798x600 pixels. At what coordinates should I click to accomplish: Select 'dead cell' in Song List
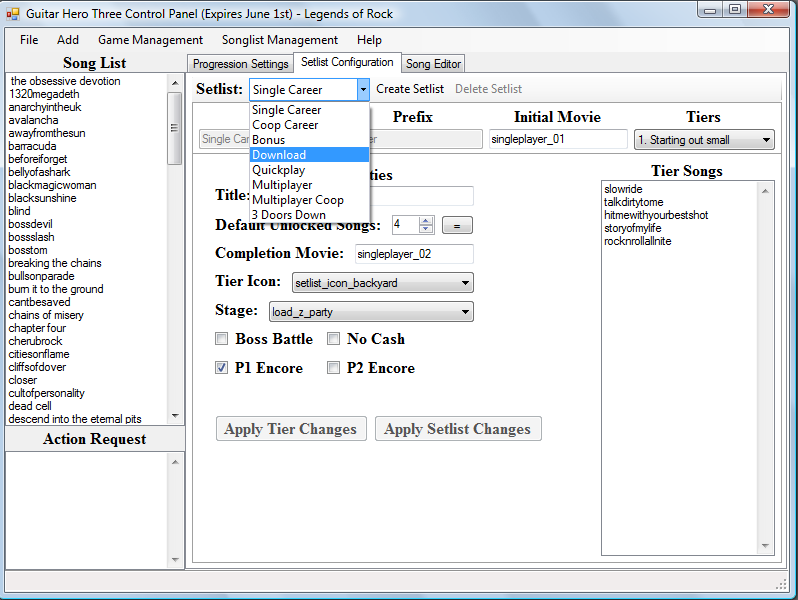point(30,406)
